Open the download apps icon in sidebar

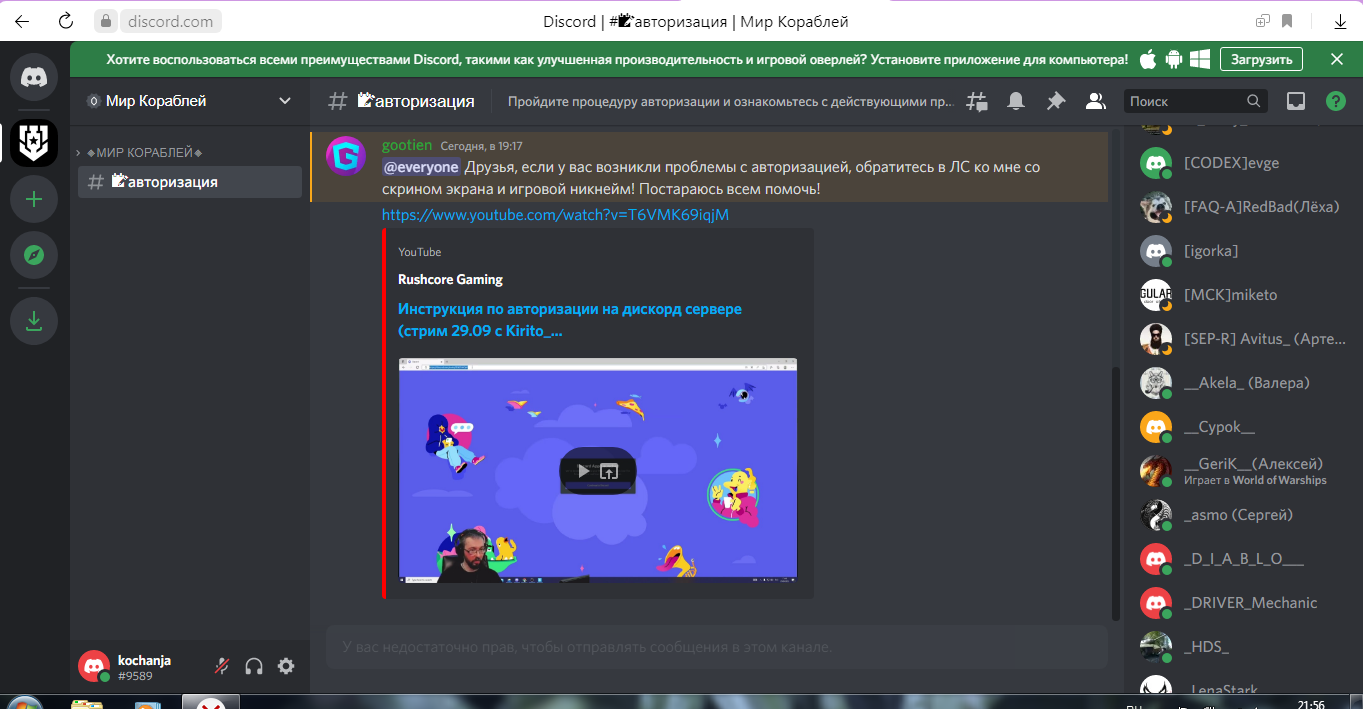tap(34, 320)
